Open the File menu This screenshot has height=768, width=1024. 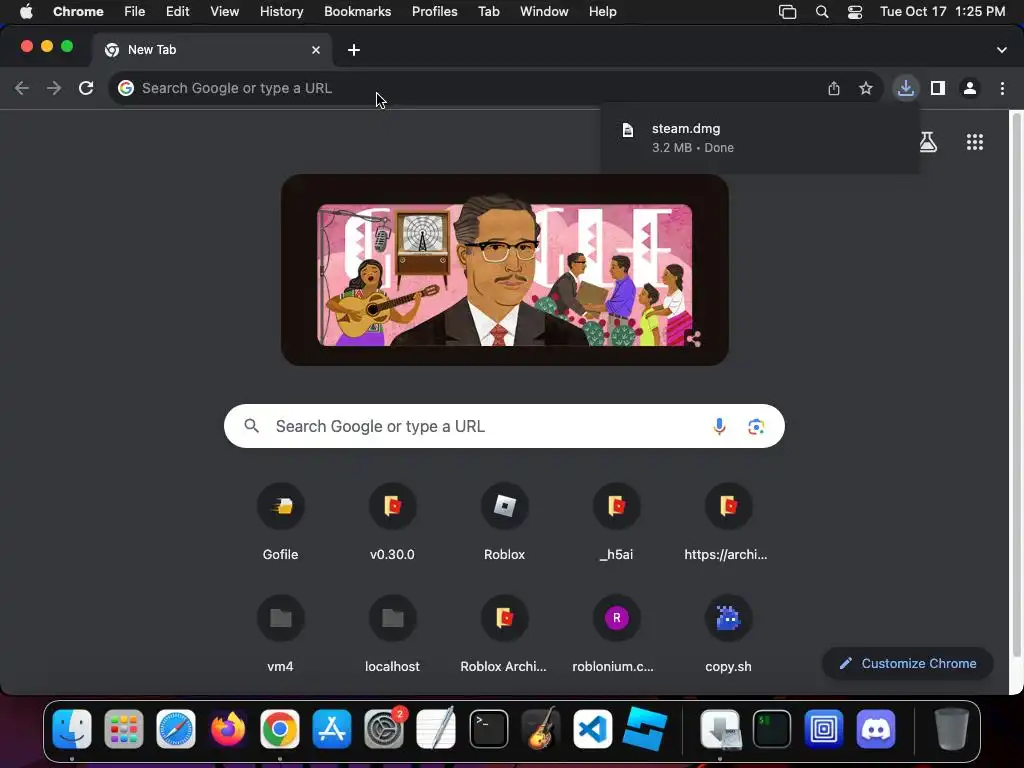tap(135, 12)
